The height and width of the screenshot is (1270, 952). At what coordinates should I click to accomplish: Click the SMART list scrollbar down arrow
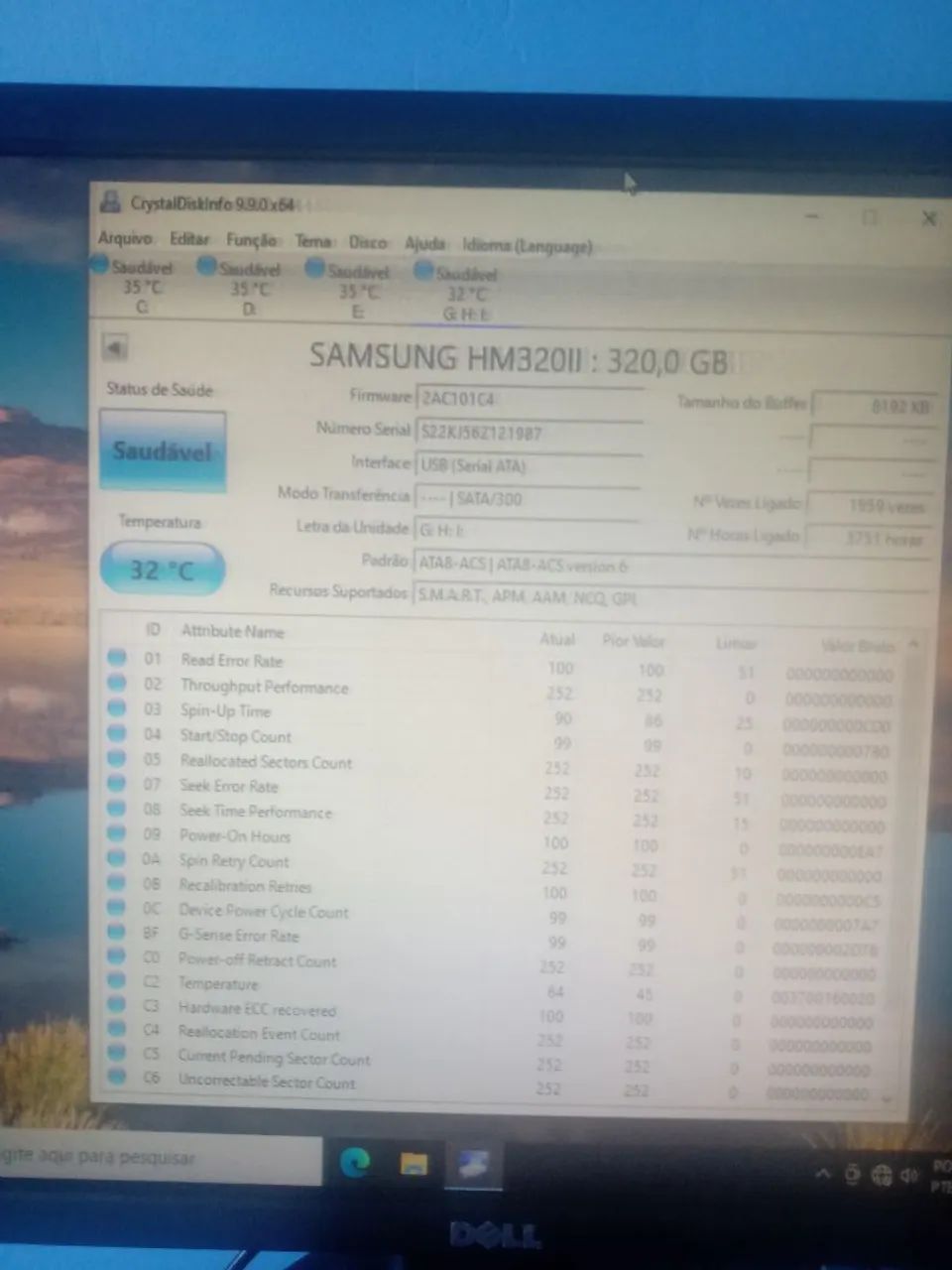(886, 1098)
